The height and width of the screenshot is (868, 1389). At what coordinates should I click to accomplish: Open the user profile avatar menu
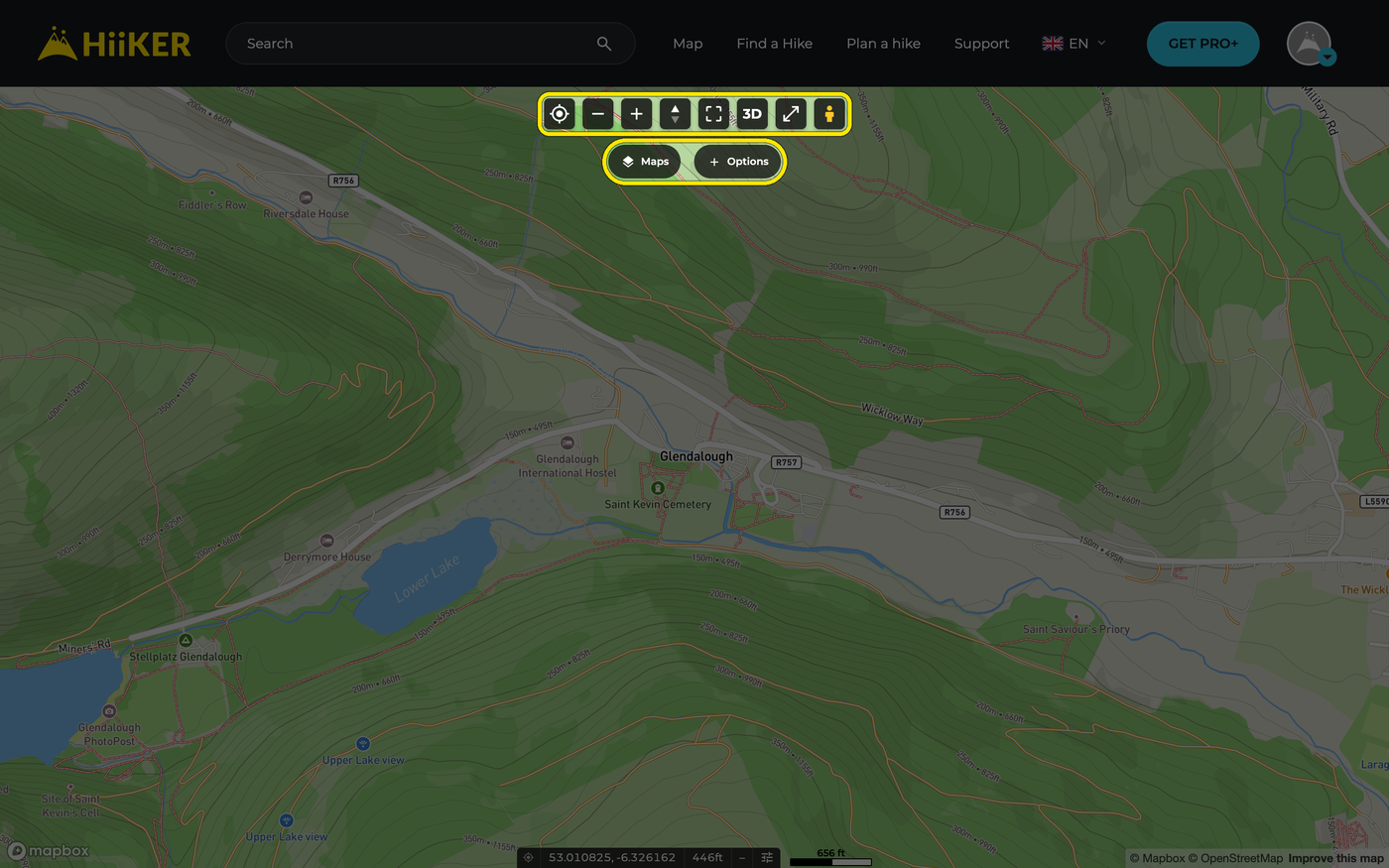coord(1310,44)
